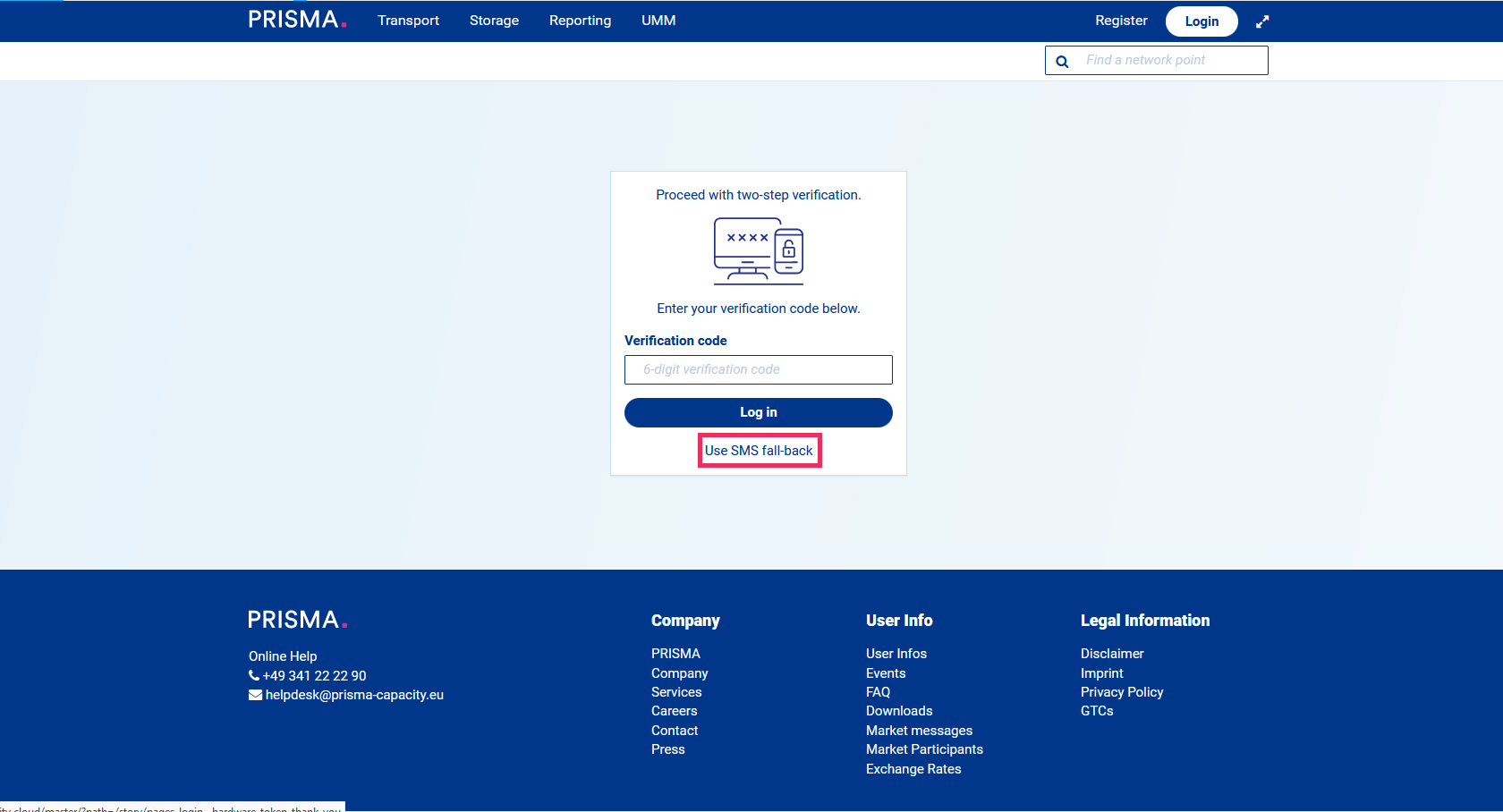Click the helpdesk email address link

tap(354, 695)
